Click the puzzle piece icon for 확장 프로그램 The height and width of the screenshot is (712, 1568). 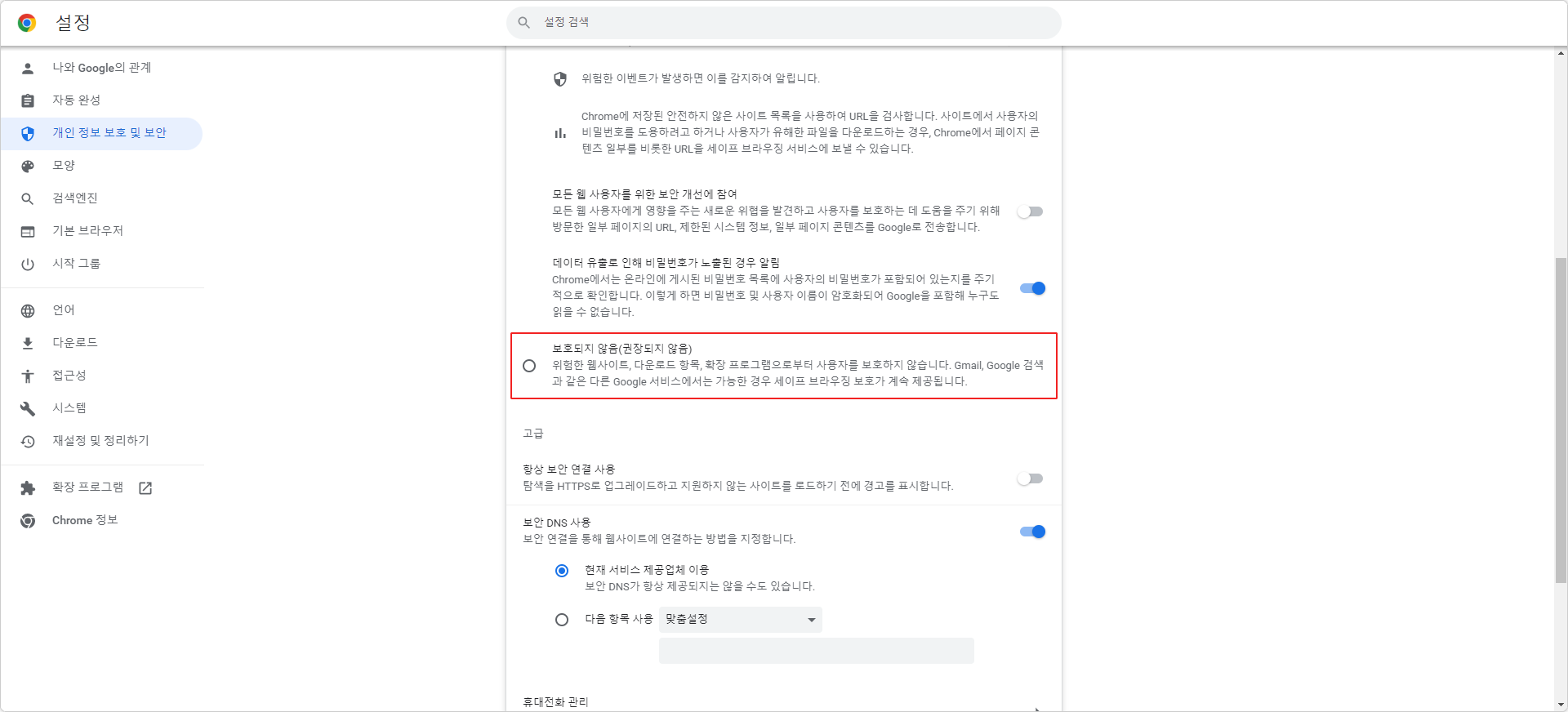click(x=28, y=488)
